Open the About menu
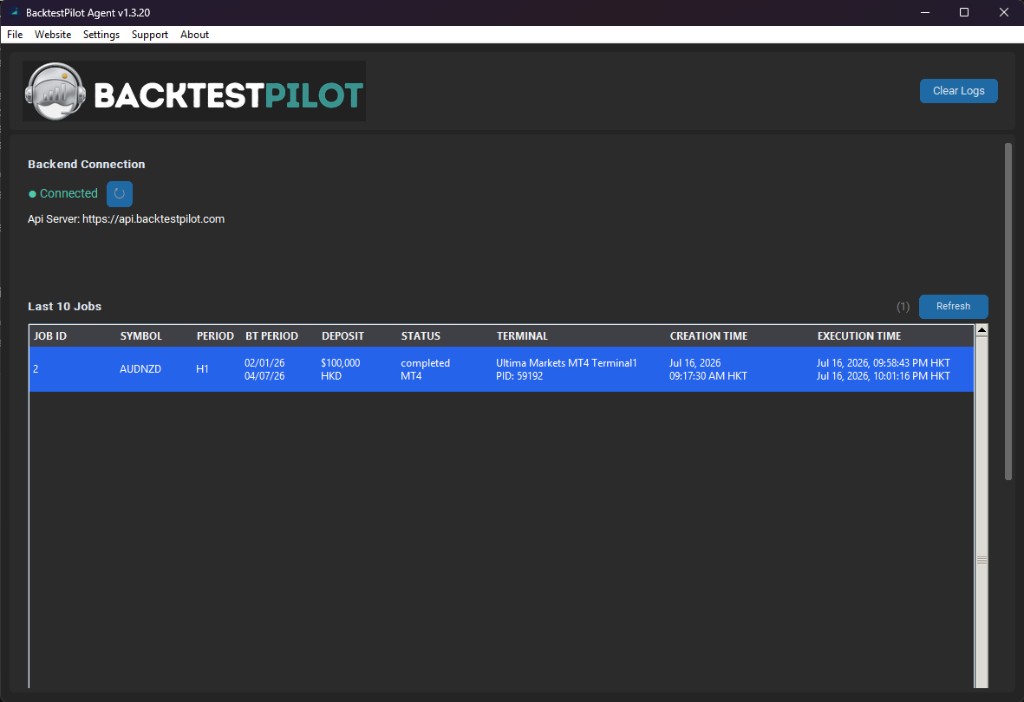Image resolution: width=1024 pixels, height=702 pixels. (x=195, y=35)
